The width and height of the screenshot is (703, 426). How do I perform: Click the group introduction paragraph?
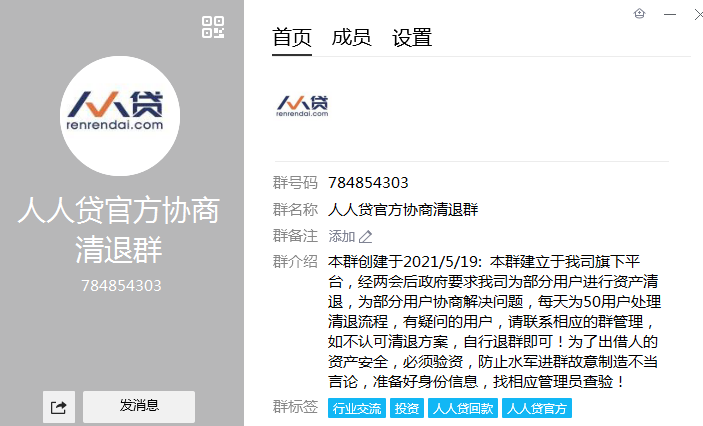click(494, 322)
